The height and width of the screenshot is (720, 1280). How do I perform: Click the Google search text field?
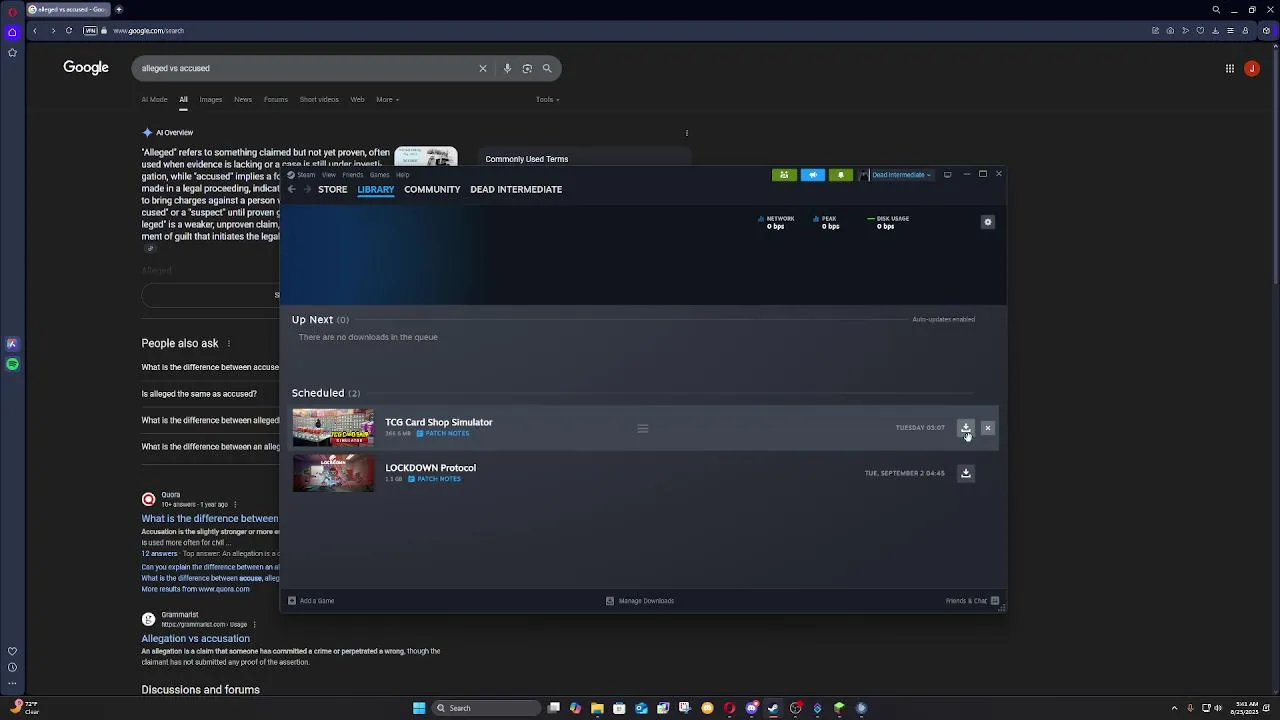click(308, 68)
